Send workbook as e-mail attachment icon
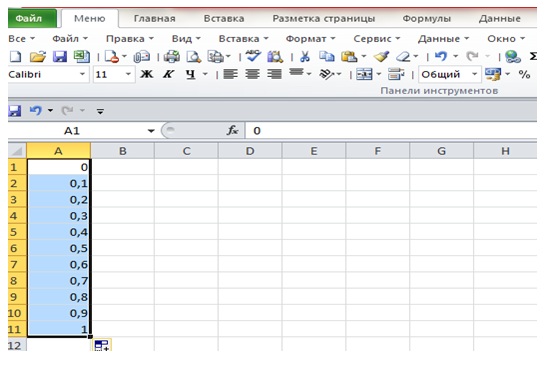 142,57
